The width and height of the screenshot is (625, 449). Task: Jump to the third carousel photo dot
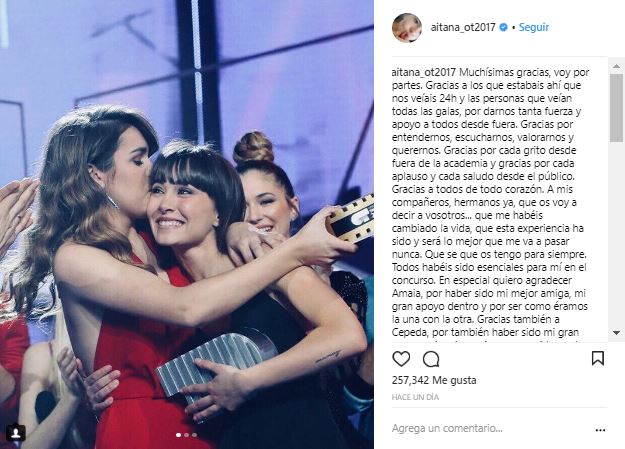[x=194, y=435]
